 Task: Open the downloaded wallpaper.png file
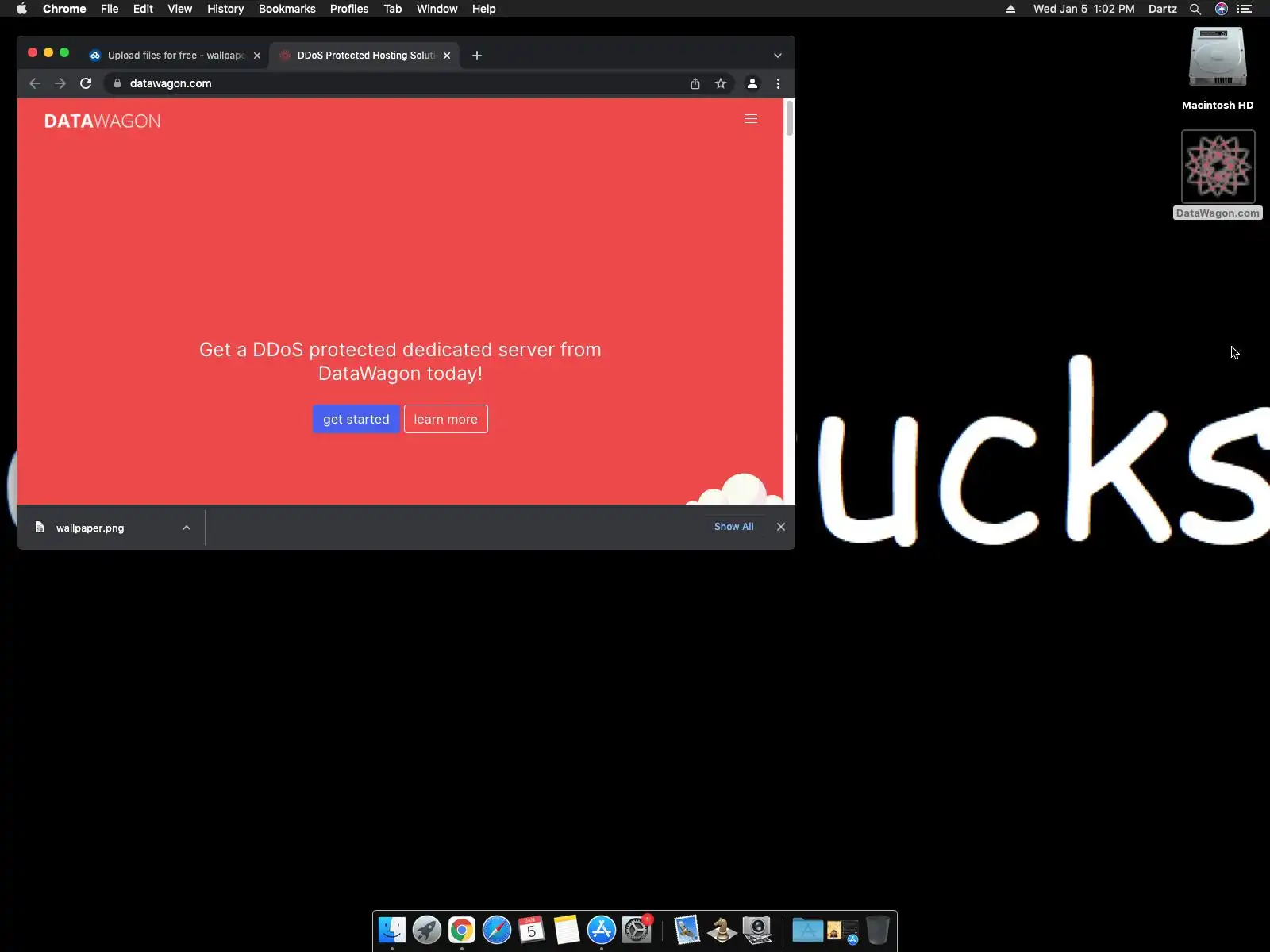(90, 528)
